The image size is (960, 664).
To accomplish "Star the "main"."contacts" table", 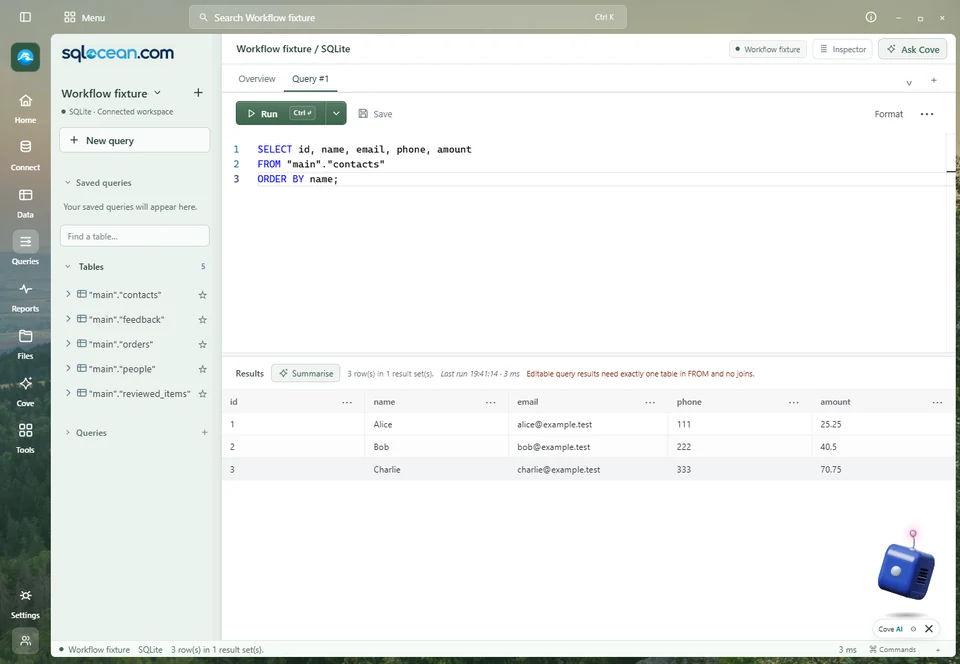I will 203,295.
